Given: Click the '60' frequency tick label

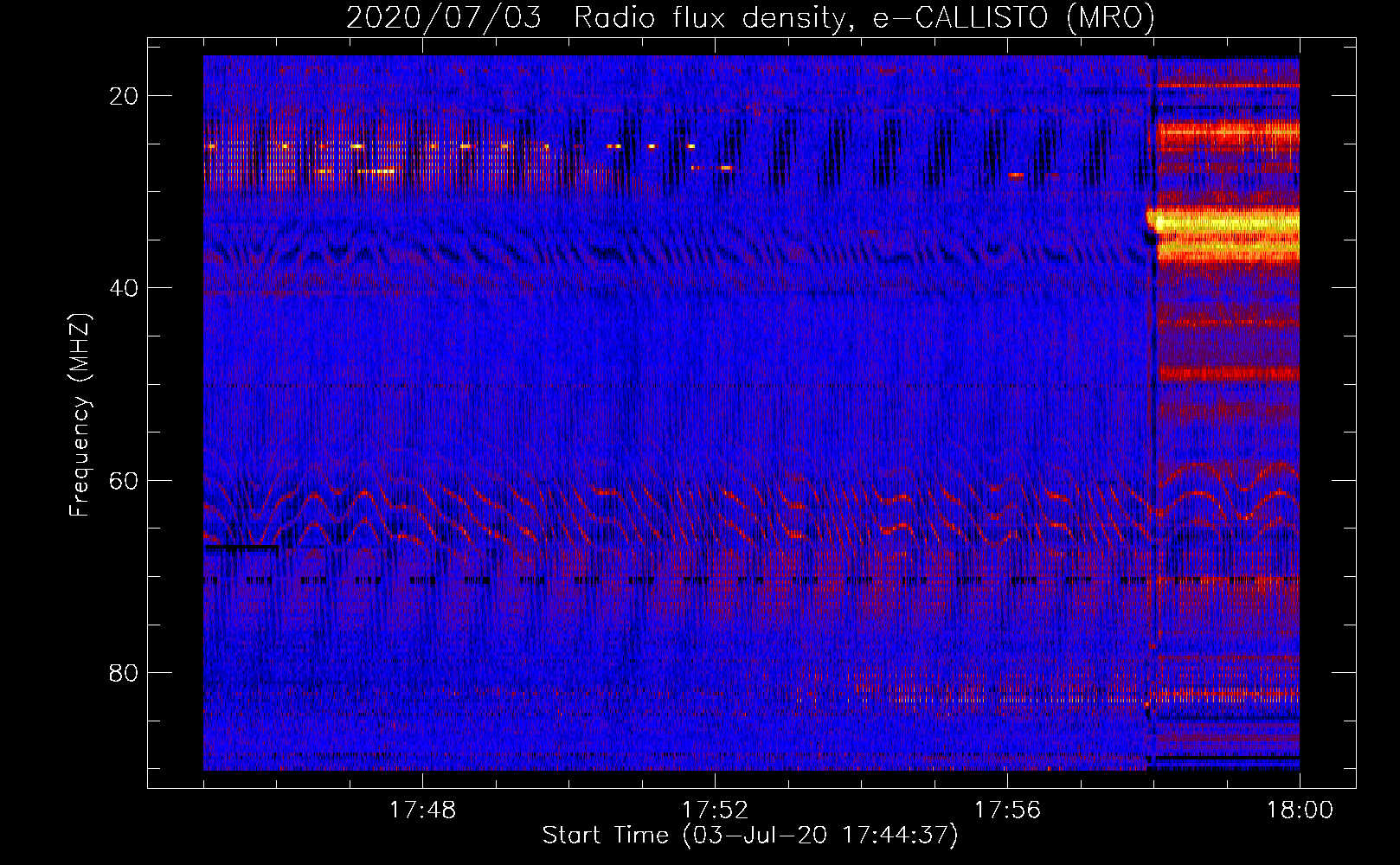Looking at the screenshot, I should coord(124,480).
